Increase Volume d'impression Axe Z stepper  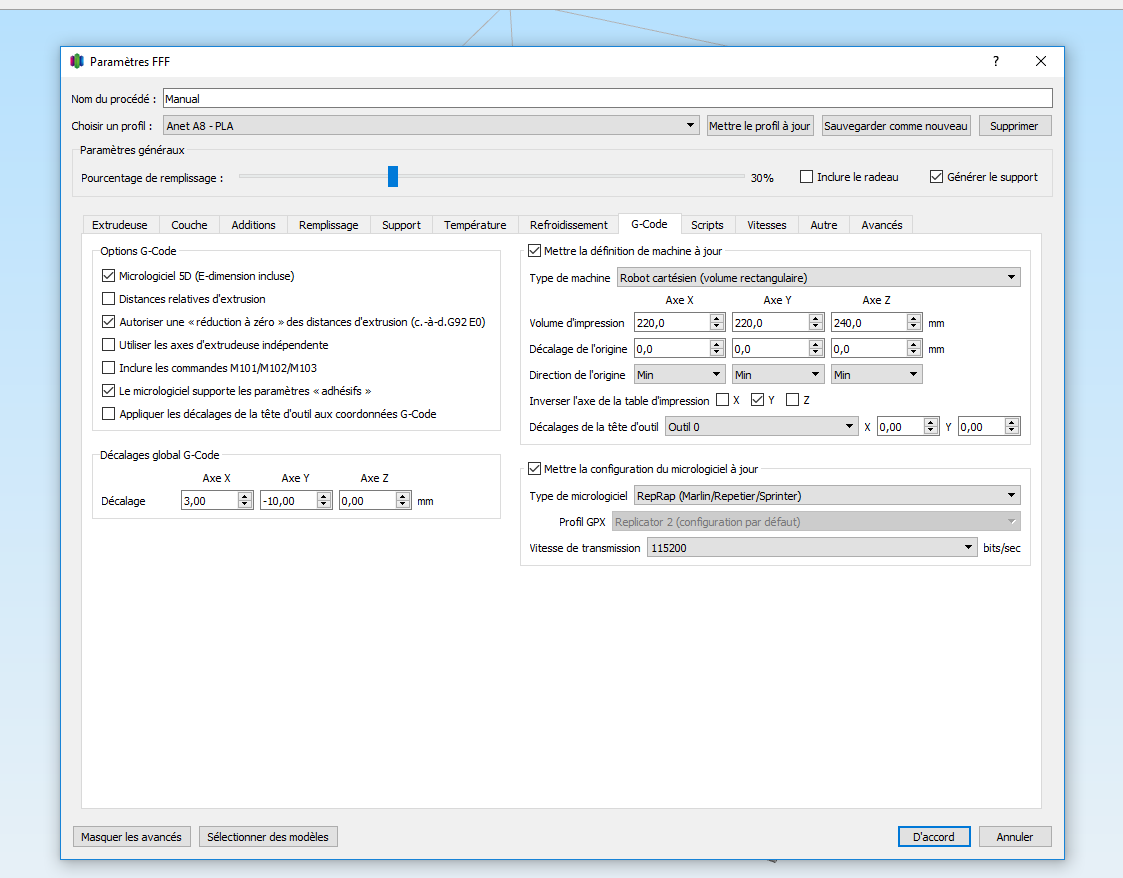click(913, 319)
